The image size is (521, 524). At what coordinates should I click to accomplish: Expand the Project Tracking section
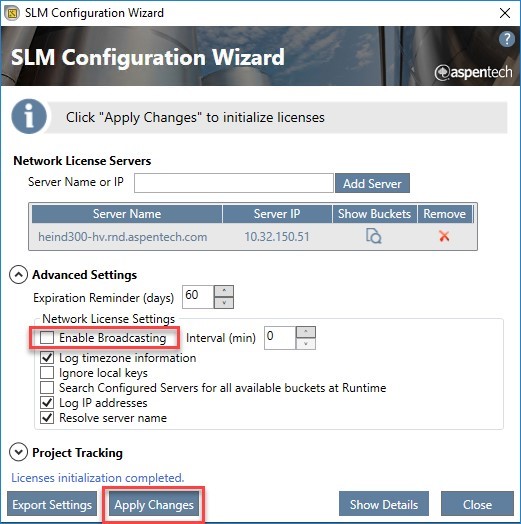pyautogui.click(x=18, y=452)
